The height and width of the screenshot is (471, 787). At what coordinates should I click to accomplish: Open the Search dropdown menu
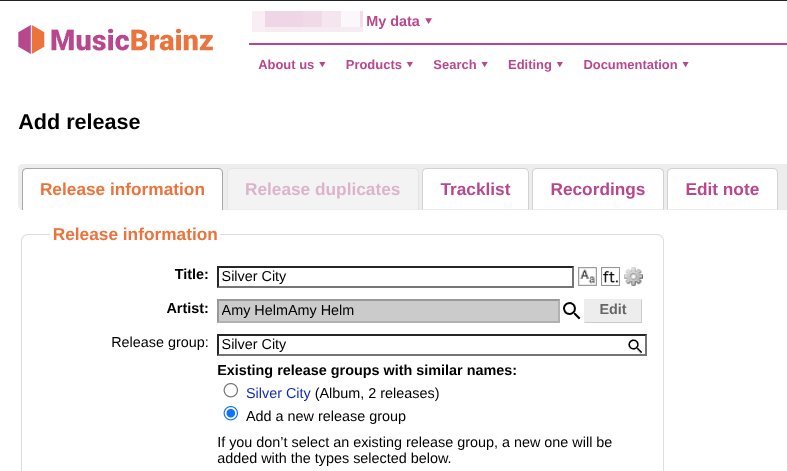click(x=460, y=65)
